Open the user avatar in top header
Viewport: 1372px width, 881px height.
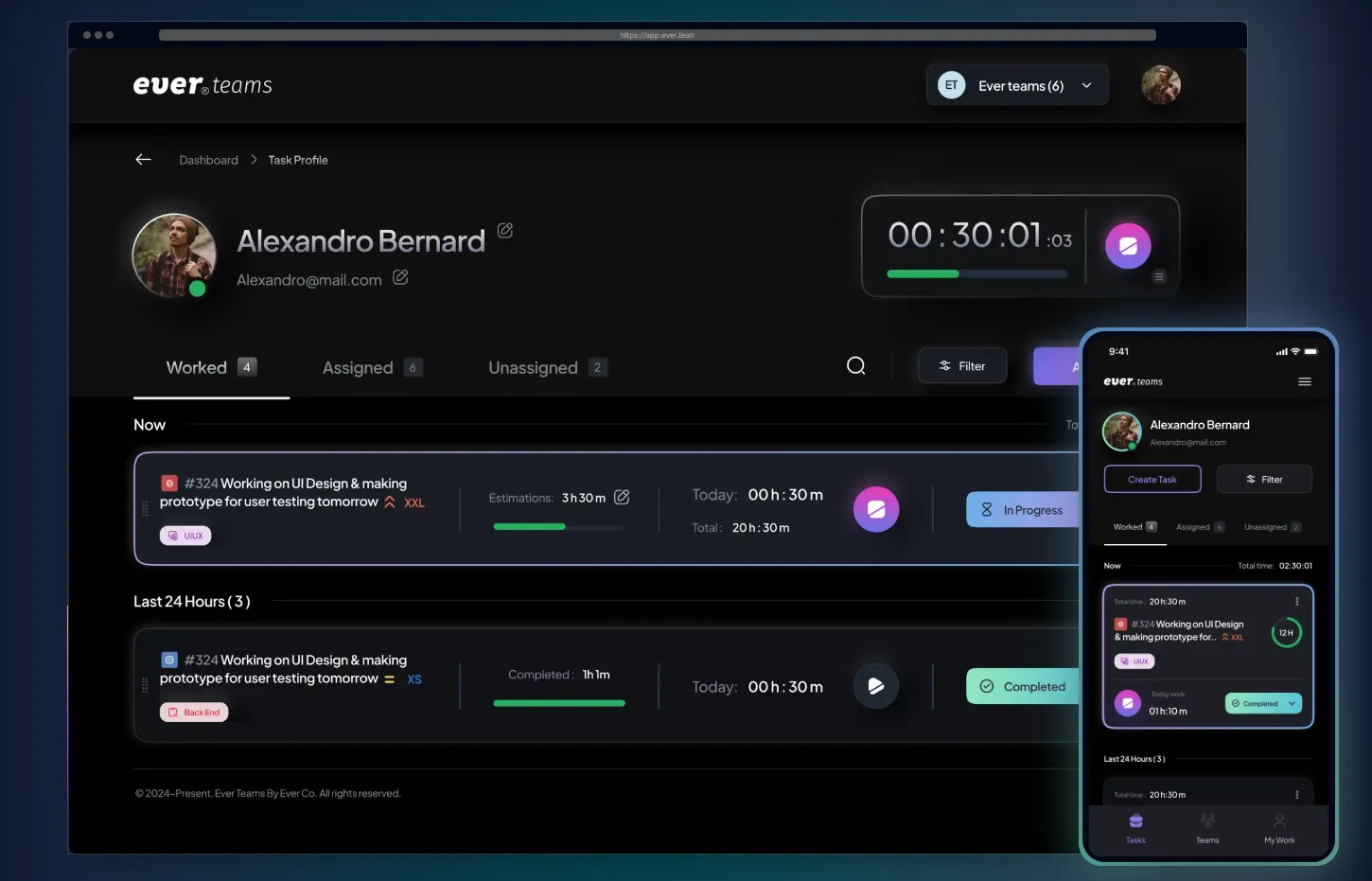click(1161, 85)
